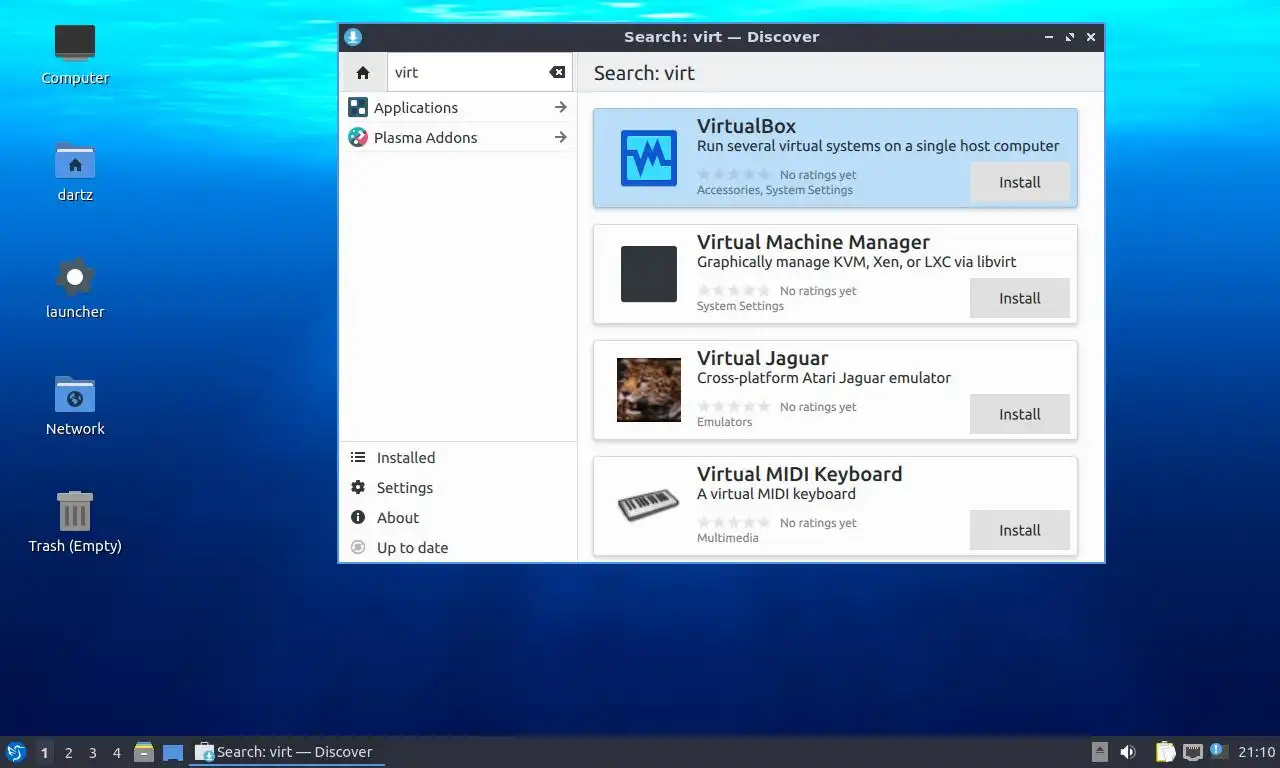Install Virtual Jaguar

click(x=1020, y=414)
